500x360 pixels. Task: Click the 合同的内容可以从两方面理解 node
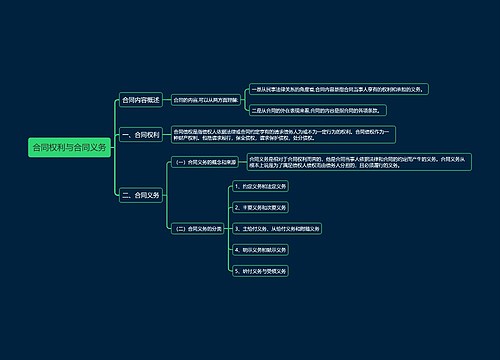pyautogui.click(x=206, y=100)
